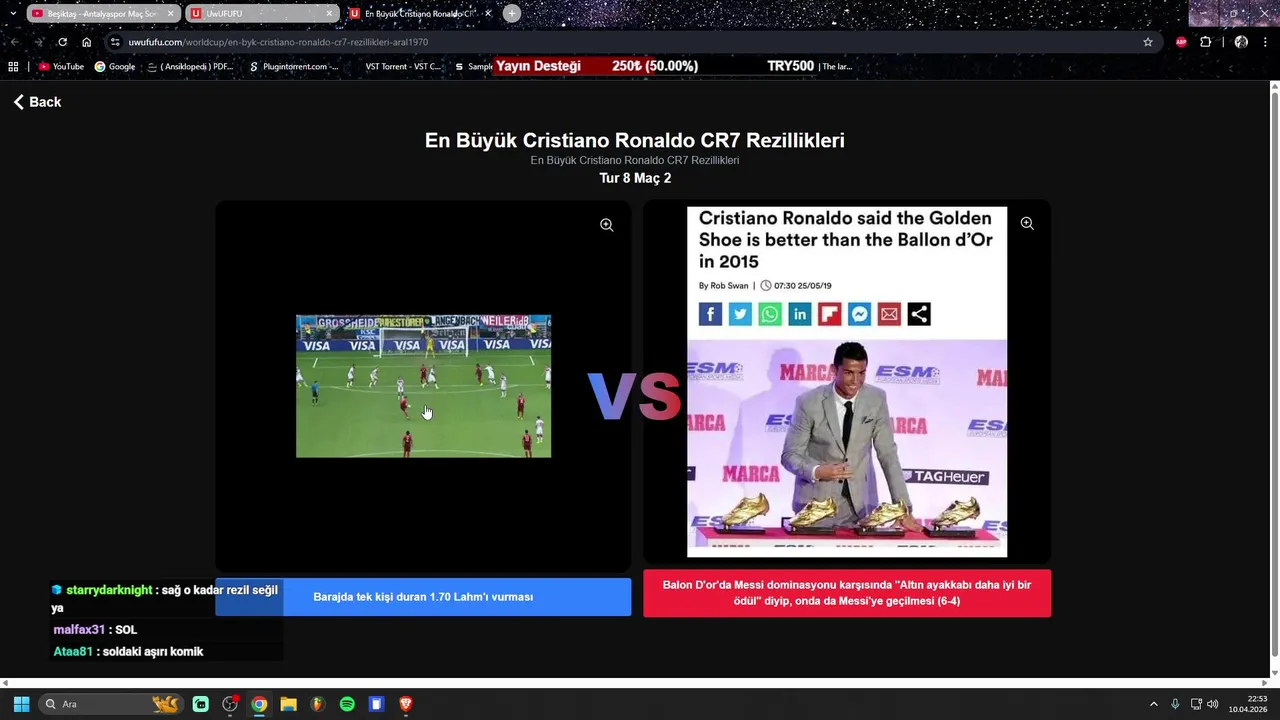
Task: Open Brave browser from the taskbar
Action: tap(406, 704)
